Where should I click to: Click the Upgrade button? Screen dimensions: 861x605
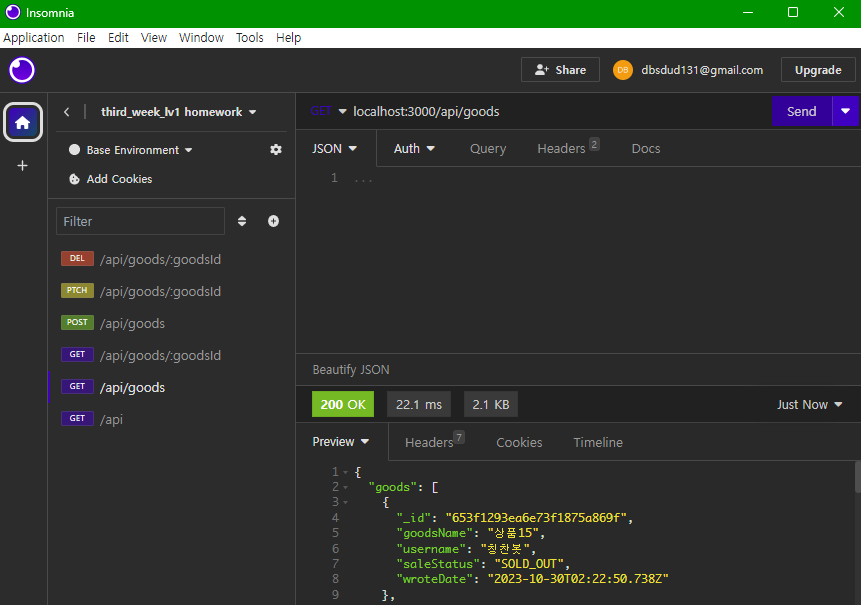[x=818, y=70]
